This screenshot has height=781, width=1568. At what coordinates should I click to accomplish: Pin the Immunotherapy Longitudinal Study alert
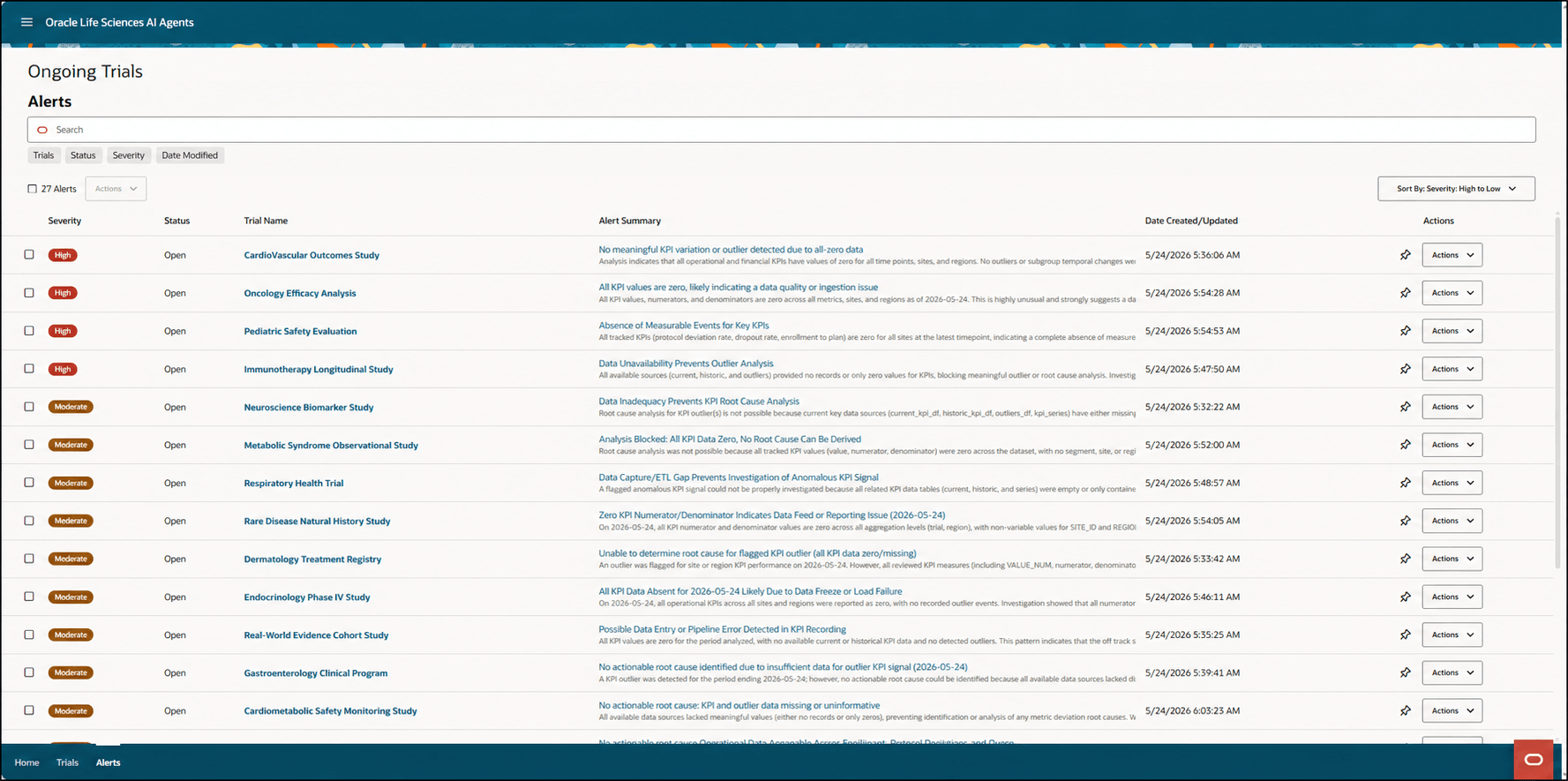[1405, 369]
